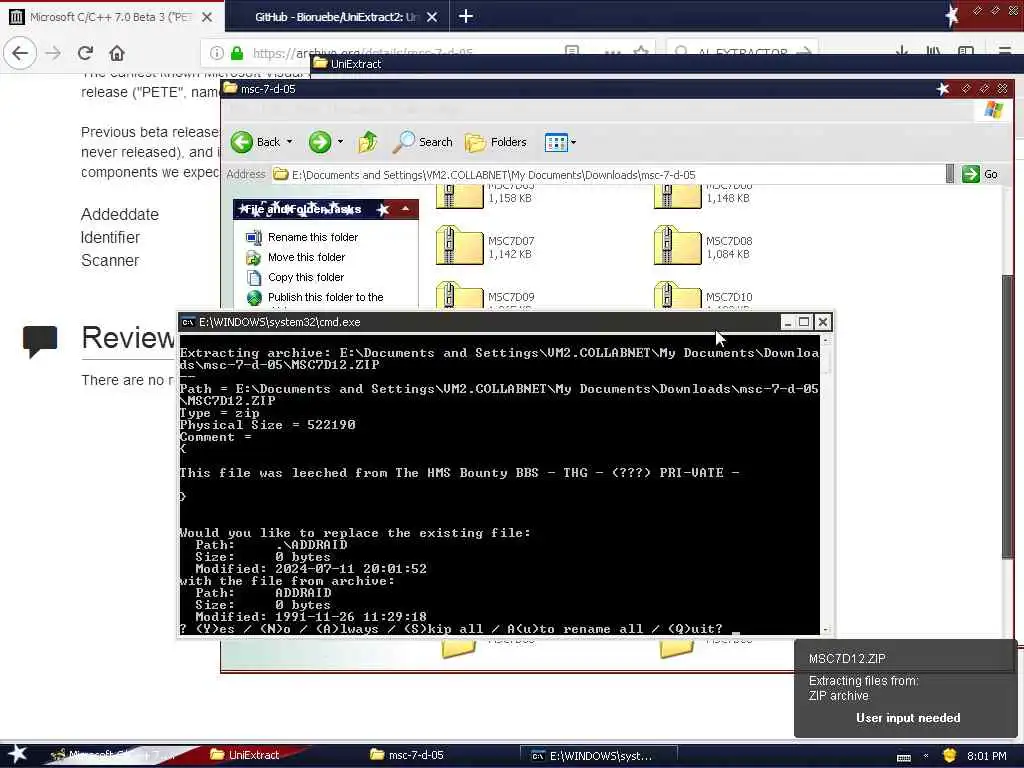Image resolution: width=1024 pixels, height=768 pixels.
Task: Click the Reviews comment bubble icon
Action: click(x=40, y=341)
